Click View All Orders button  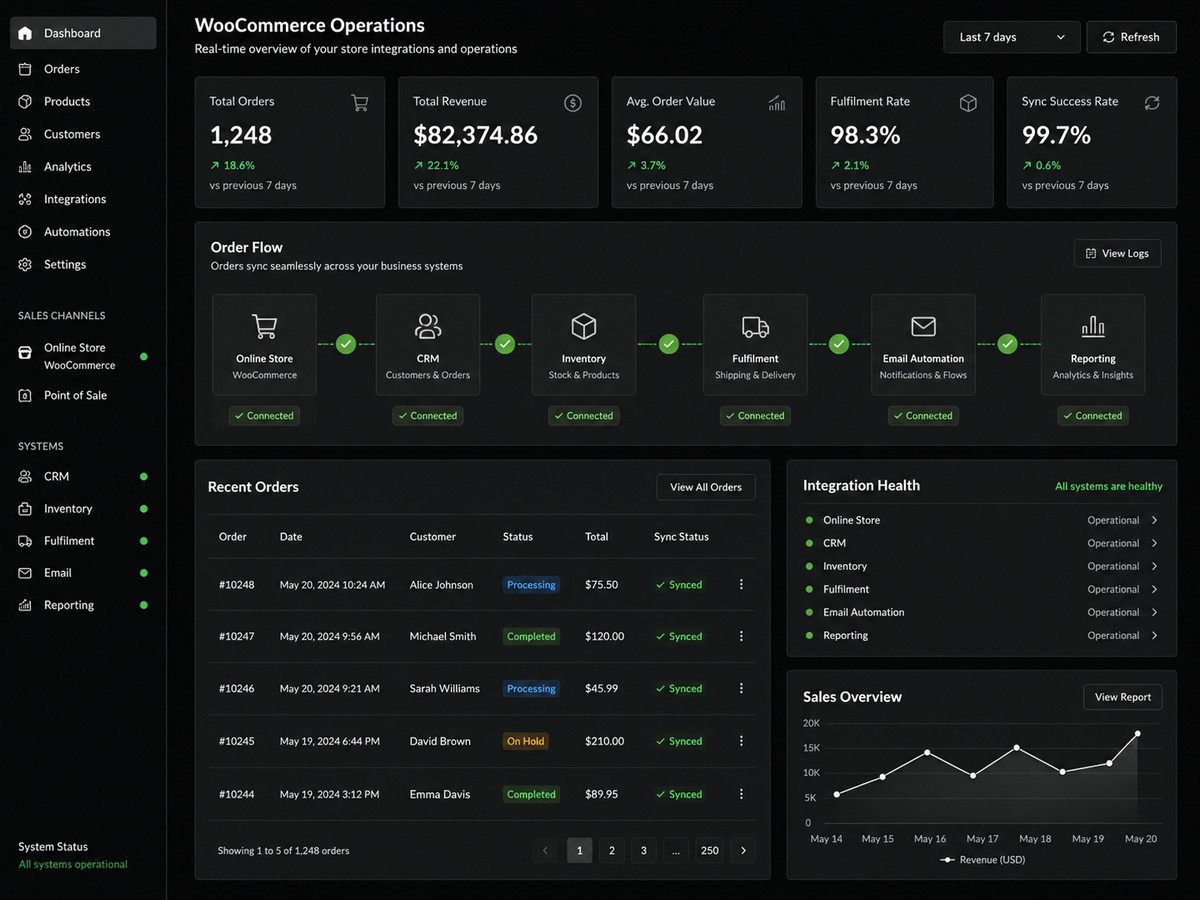(x=706, y=487)
